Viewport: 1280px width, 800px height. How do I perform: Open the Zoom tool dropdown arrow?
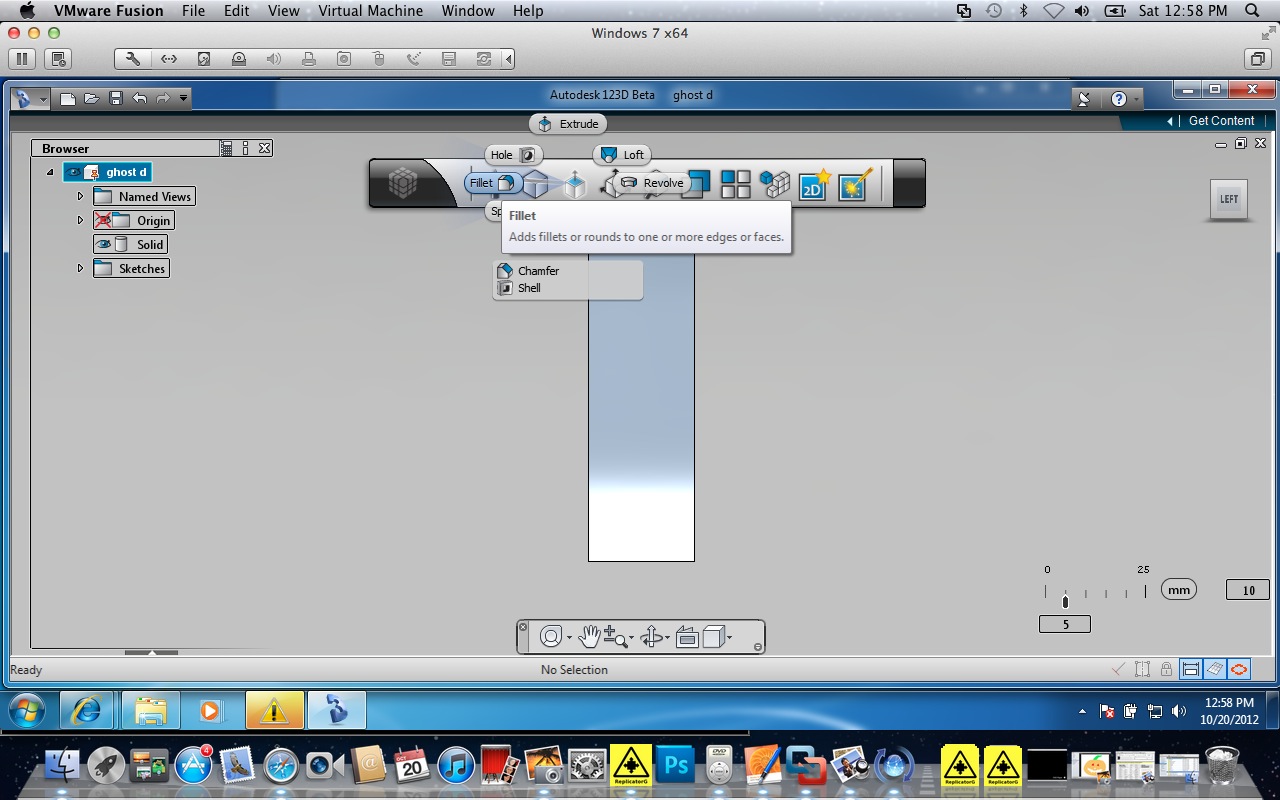tap(631, 638)
